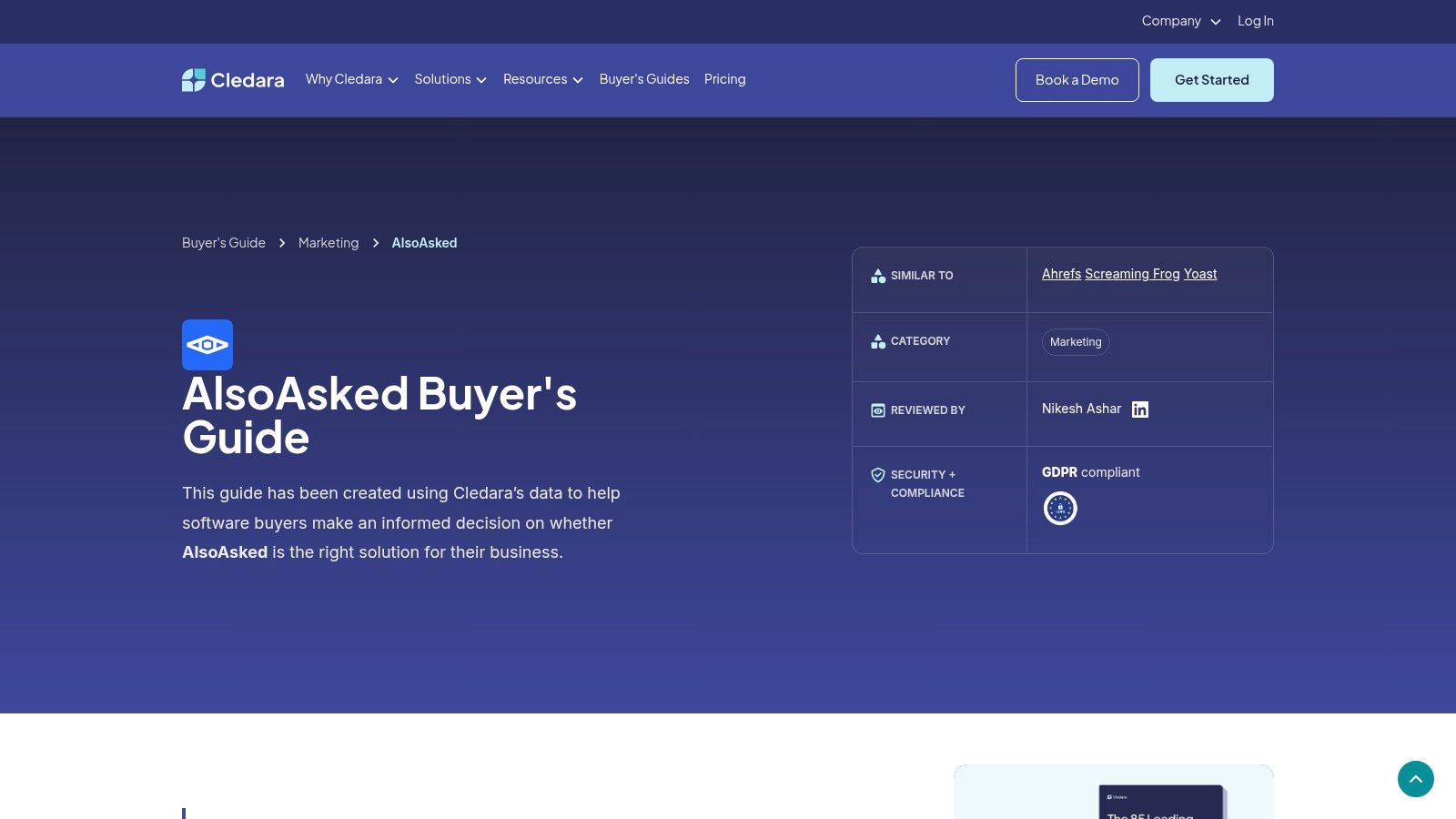Expand the Solutions dropdown menu
Image resolution: width=1456 pixels, height=819 pixels.
pyautogui.click(x=450, y=79)
